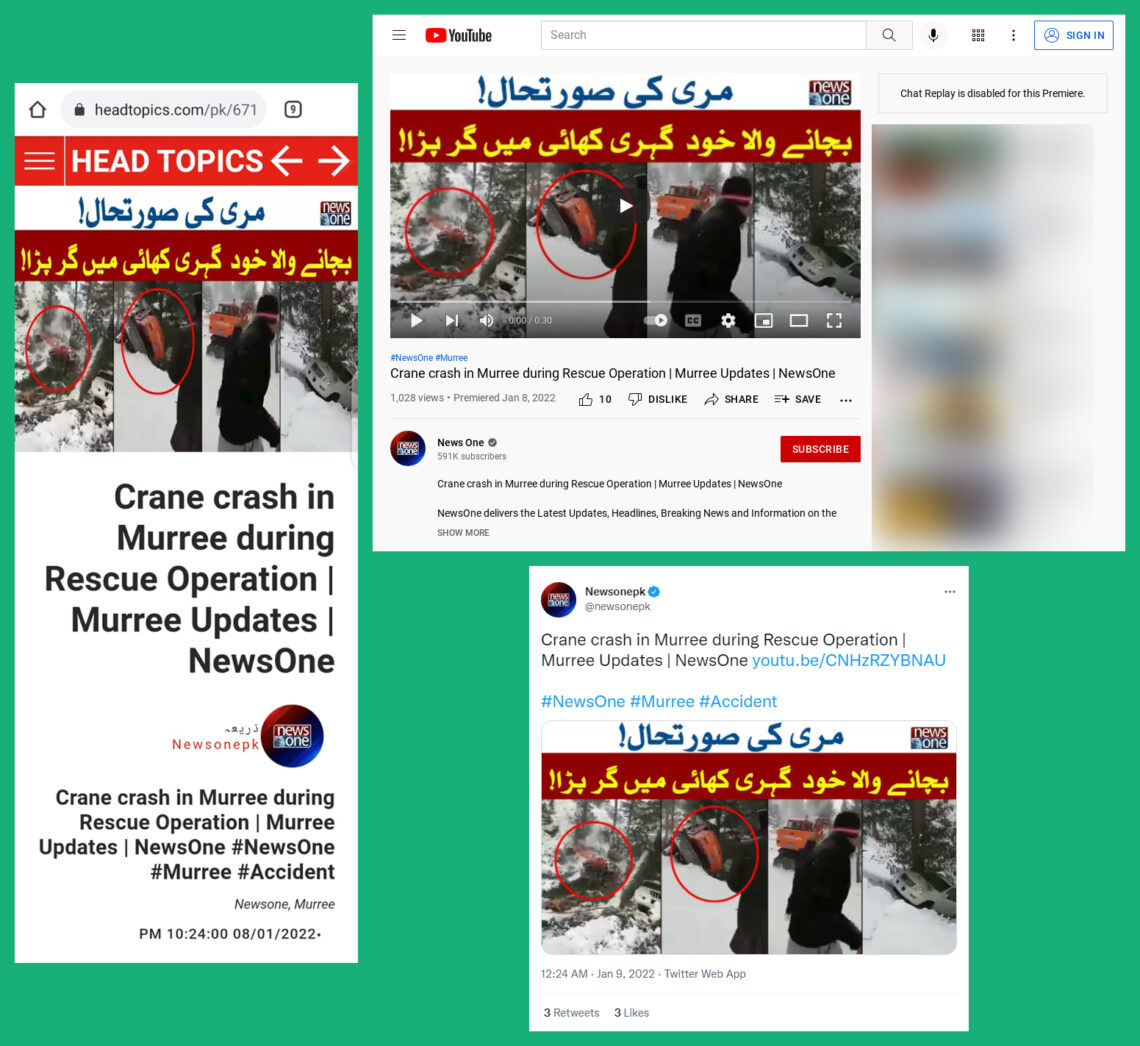The height and width of the screenshot is (1046, 1140).
Task: Click into the YouTube Search field
Action: tap(703, 35)
